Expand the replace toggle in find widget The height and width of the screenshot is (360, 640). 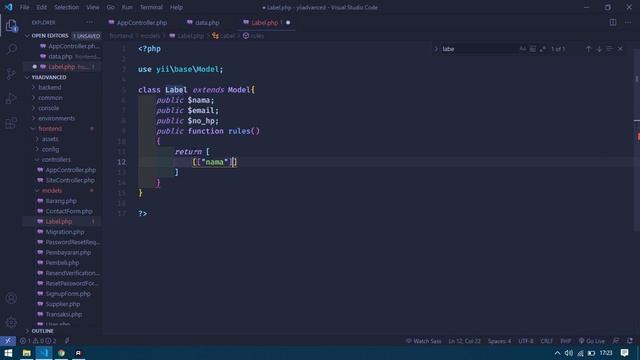(x=436, y=49)
